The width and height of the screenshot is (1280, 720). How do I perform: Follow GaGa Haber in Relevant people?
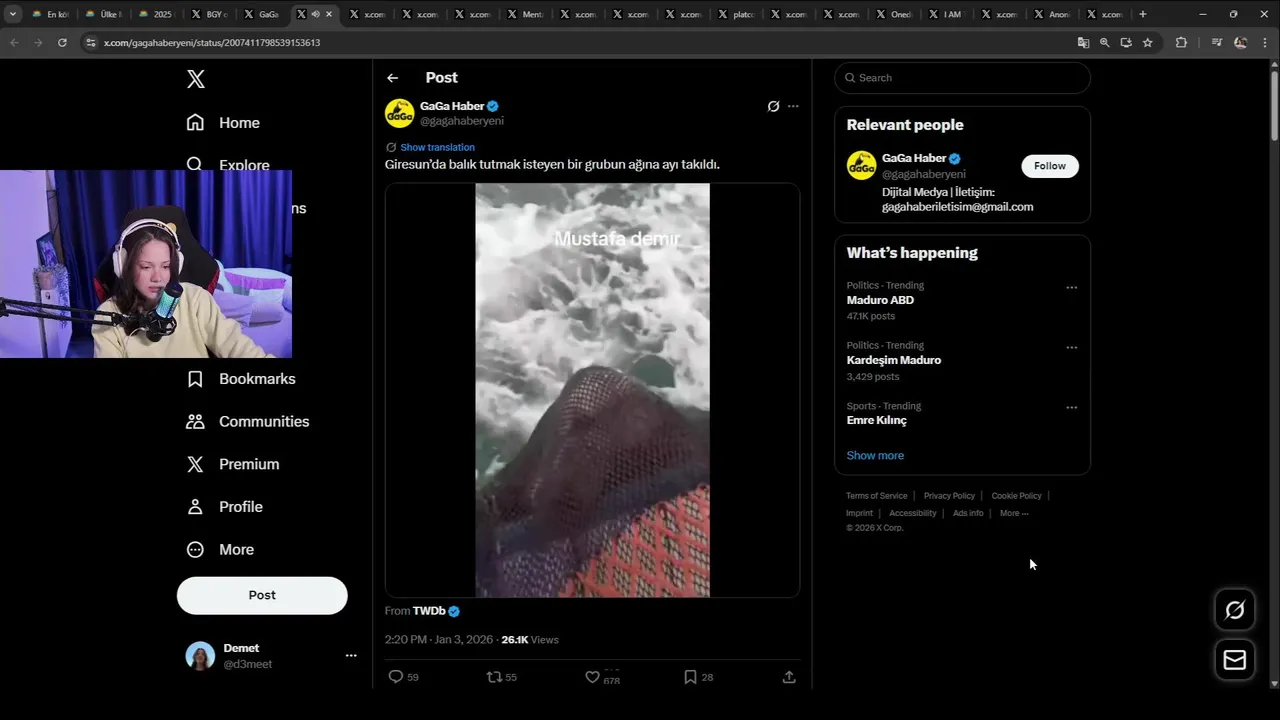[x=1049, y=166]
